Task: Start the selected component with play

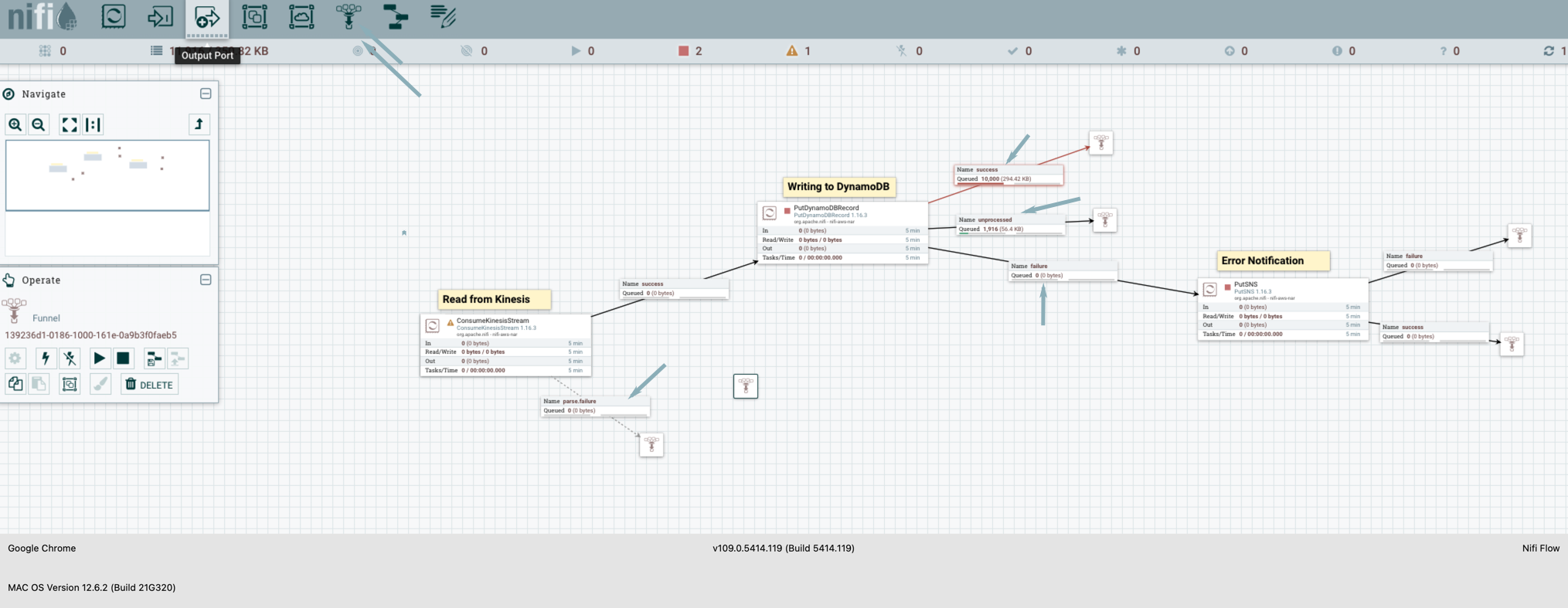Action: pyautogui.click(x=99, y=358)
